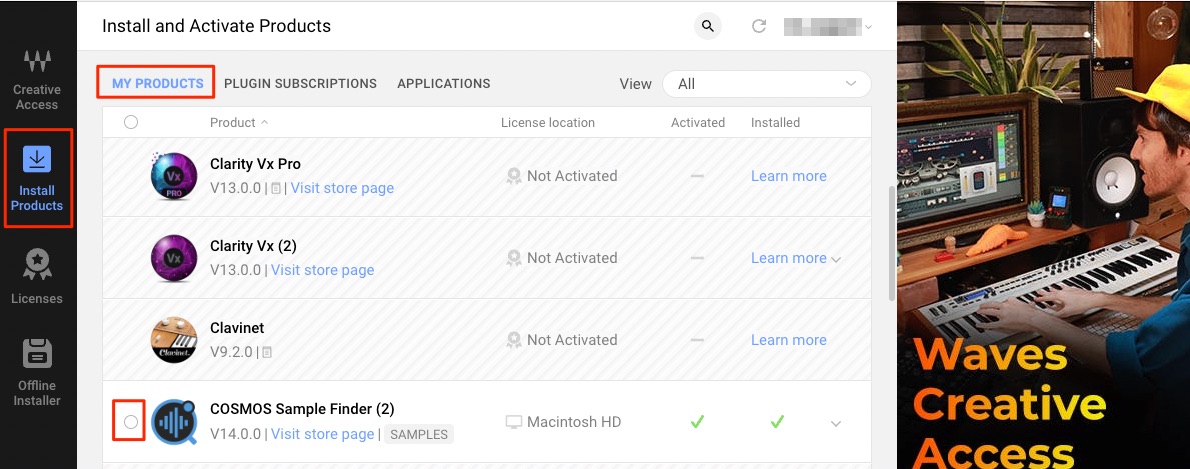Click license ribbon icon in Clarity Vx (2) row
This screenshot has height=469, width=1190.
coord(514,258)
